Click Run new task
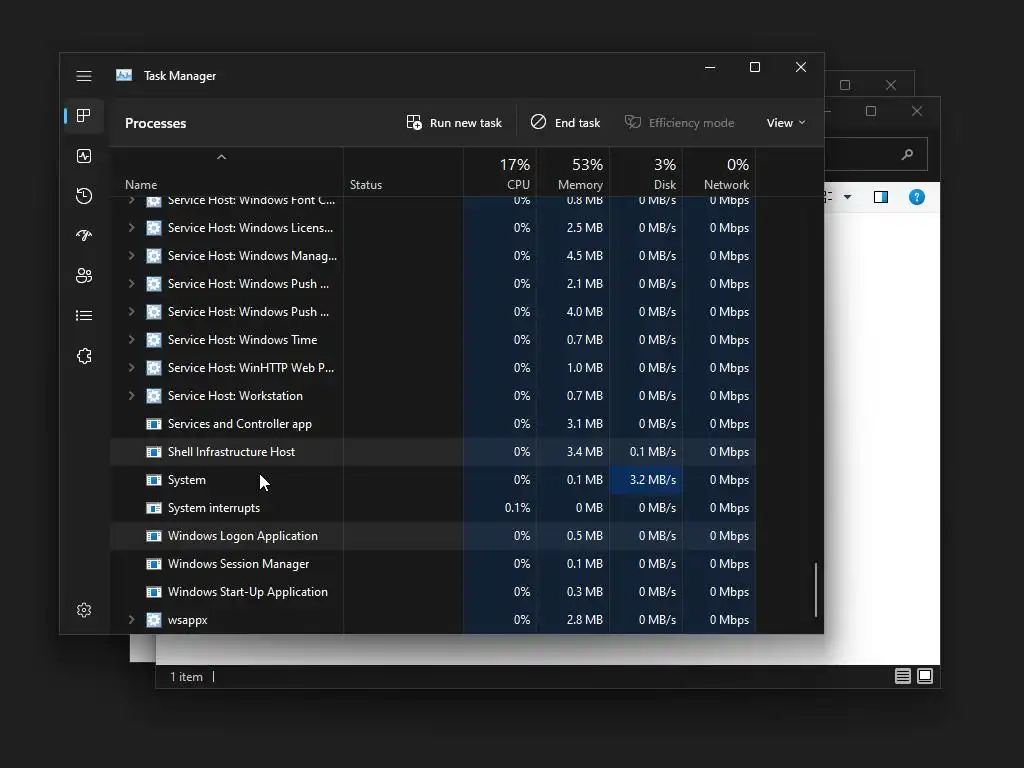 point(455,123)
